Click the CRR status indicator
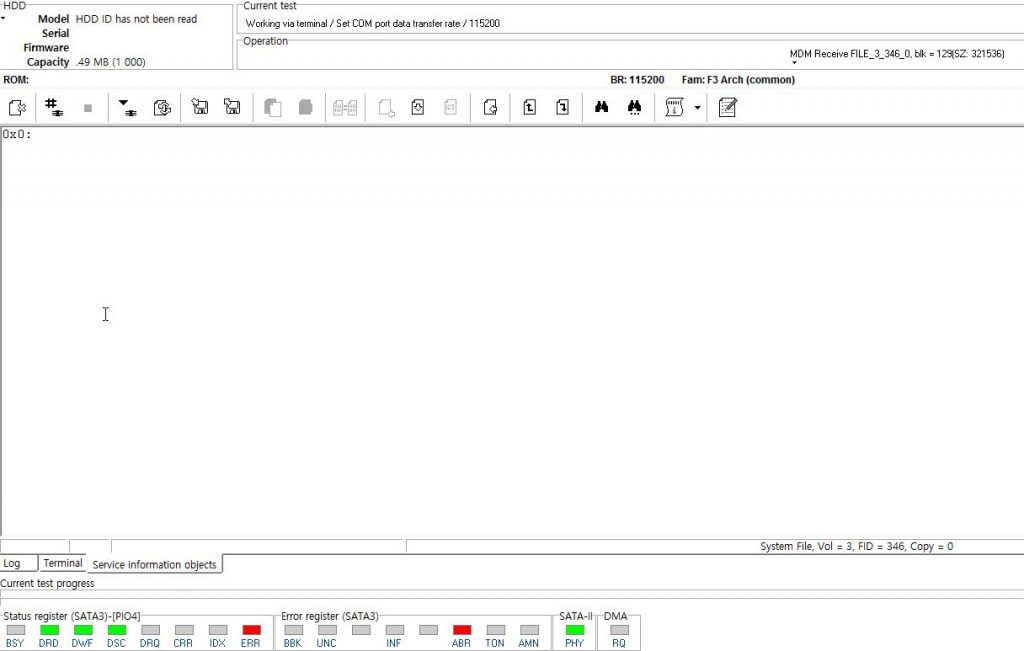 pos(184,630)
